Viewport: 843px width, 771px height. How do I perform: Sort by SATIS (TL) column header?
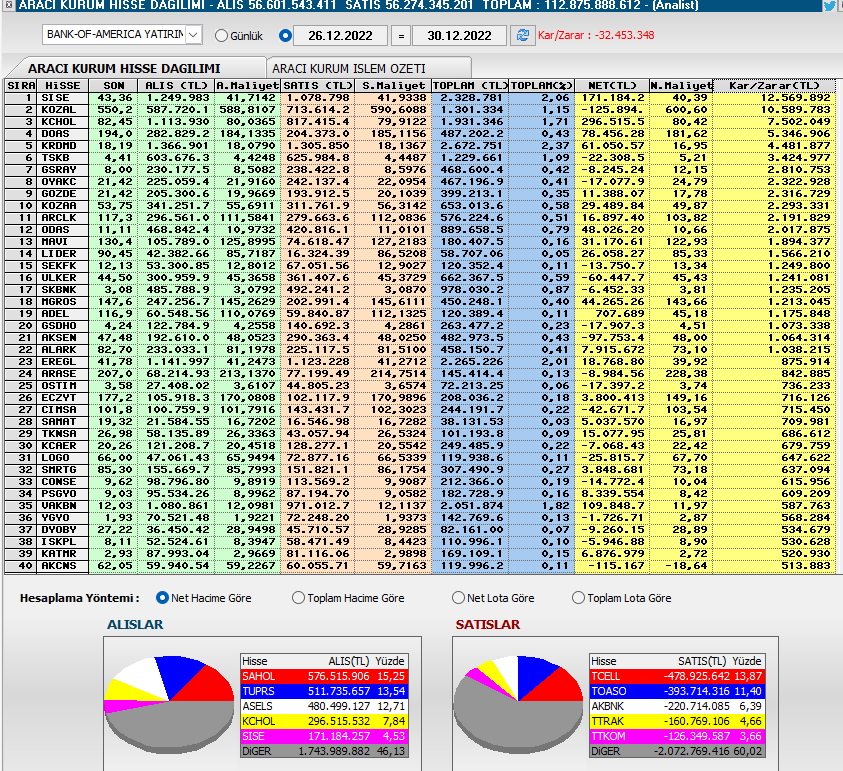[318, 85]
